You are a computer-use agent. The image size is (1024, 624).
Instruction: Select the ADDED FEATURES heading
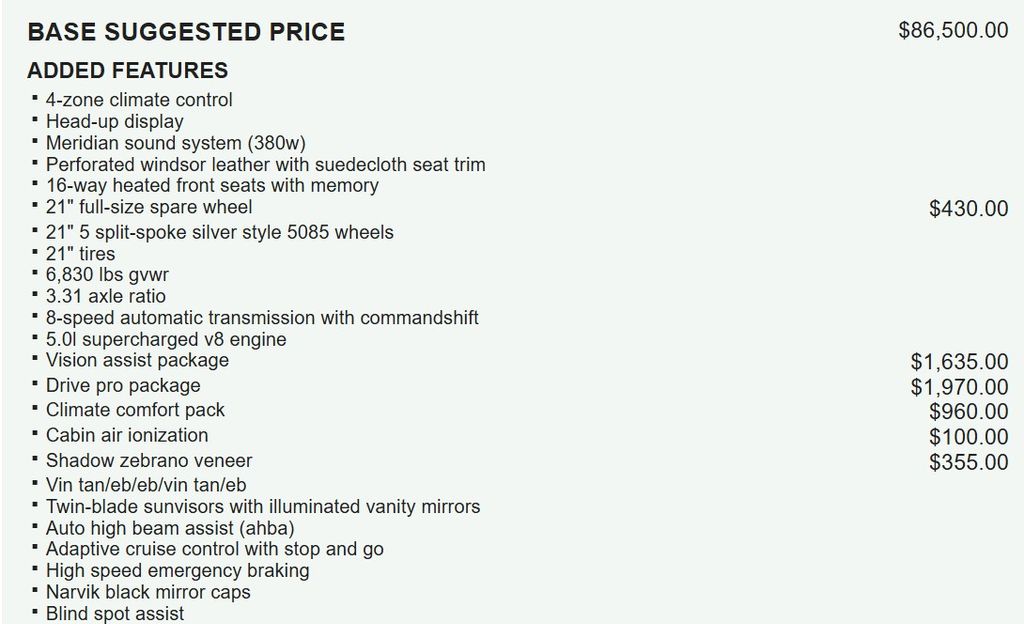pos(128,71)
